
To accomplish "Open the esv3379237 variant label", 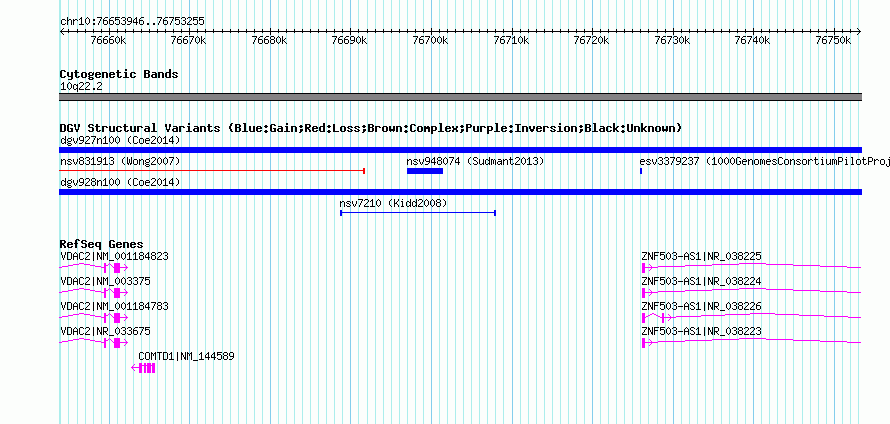I will [765, 162].
